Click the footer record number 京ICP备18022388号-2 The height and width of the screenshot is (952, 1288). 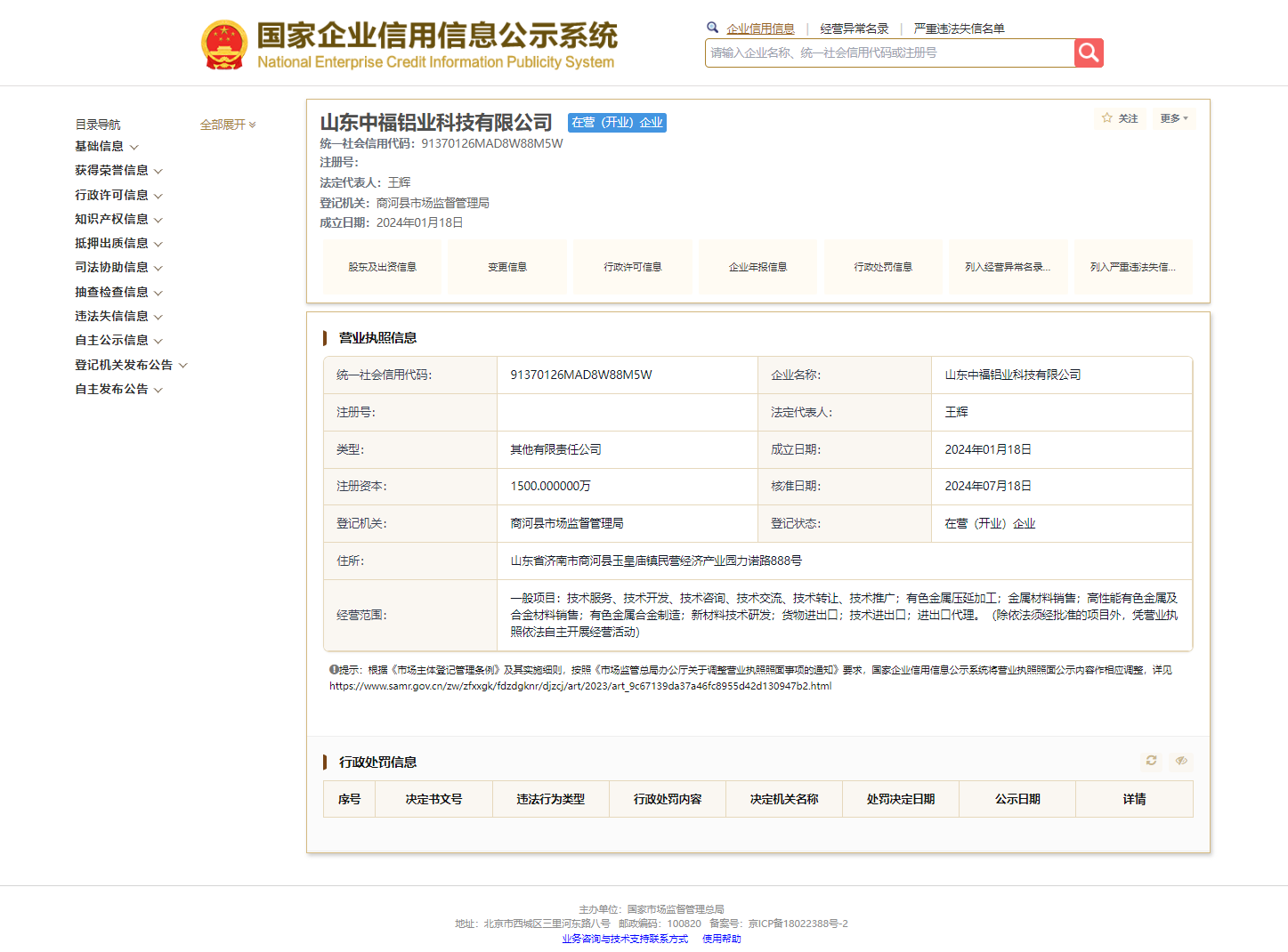click(x=798, y=924)
